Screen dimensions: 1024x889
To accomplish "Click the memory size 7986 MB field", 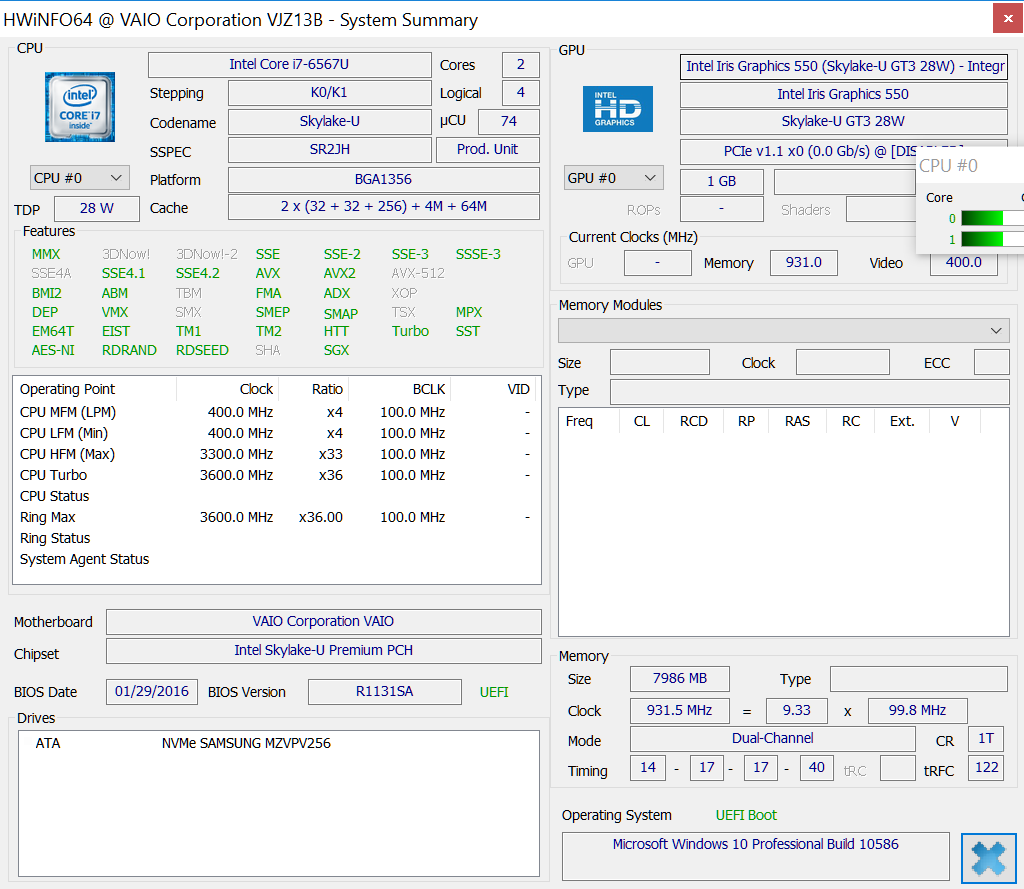I will (679, 679).
